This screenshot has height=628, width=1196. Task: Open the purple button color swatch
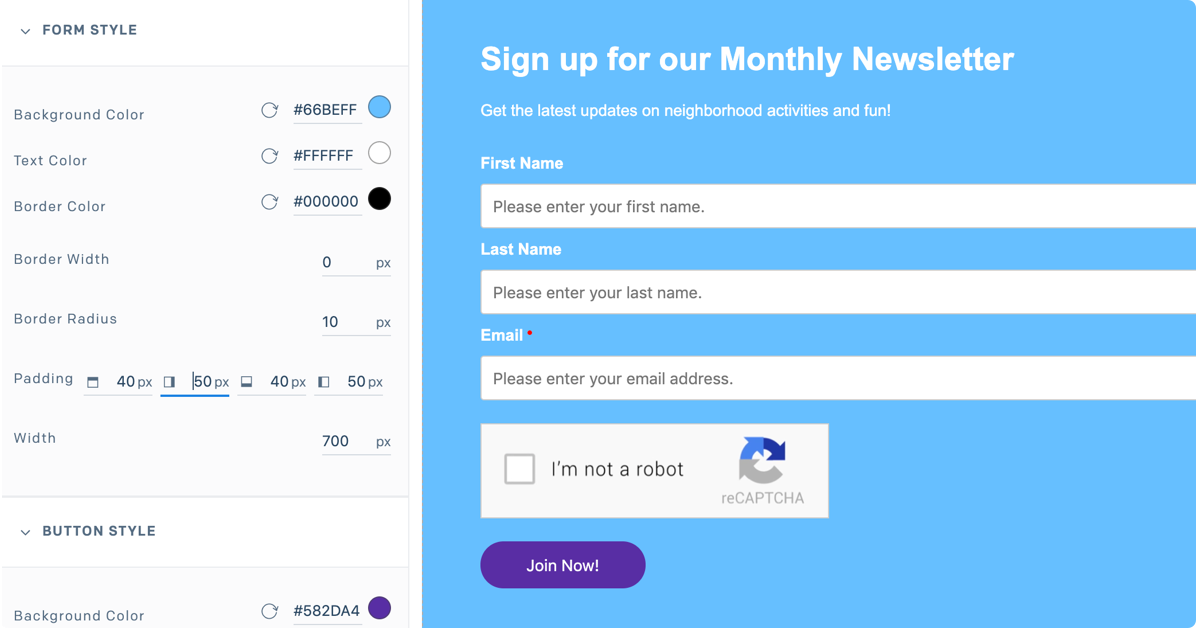coord(379,608)
